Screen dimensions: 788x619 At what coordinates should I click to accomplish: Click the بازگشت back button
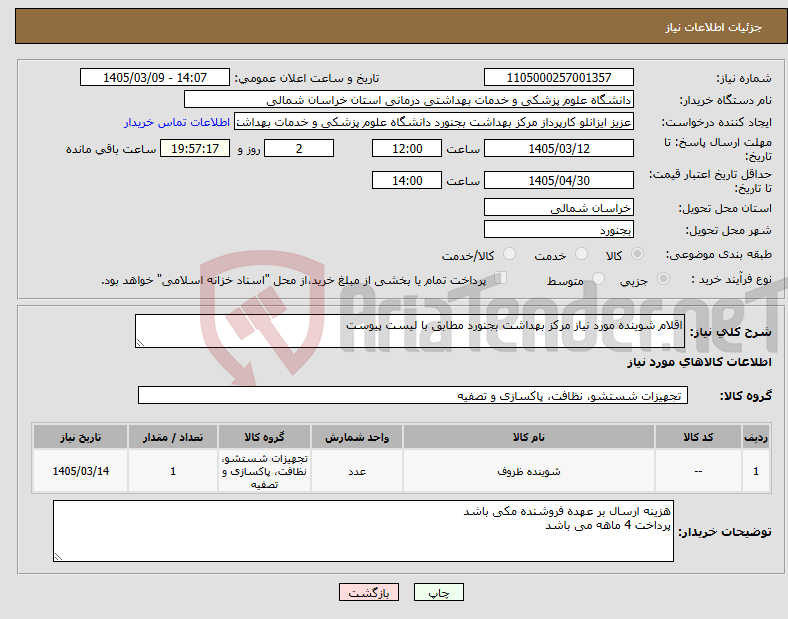(x=369, y=592)
